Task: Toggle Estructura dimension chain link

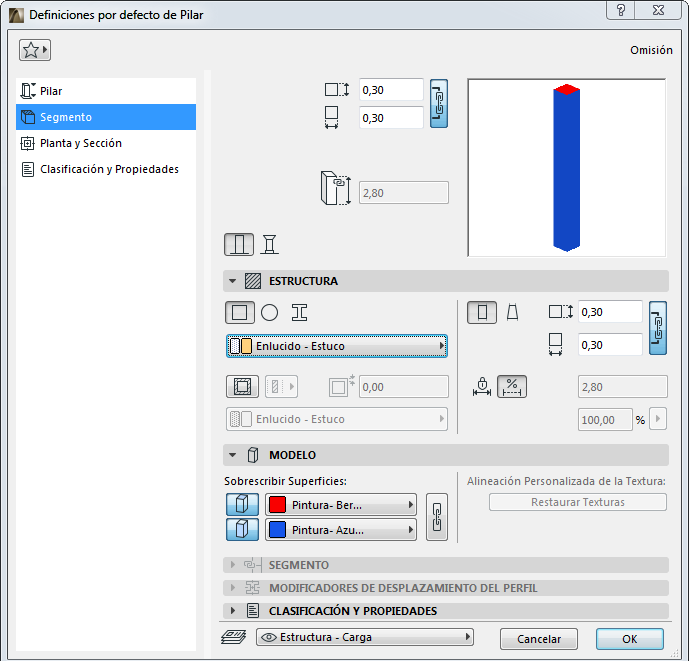Action: tap(658, 328)
